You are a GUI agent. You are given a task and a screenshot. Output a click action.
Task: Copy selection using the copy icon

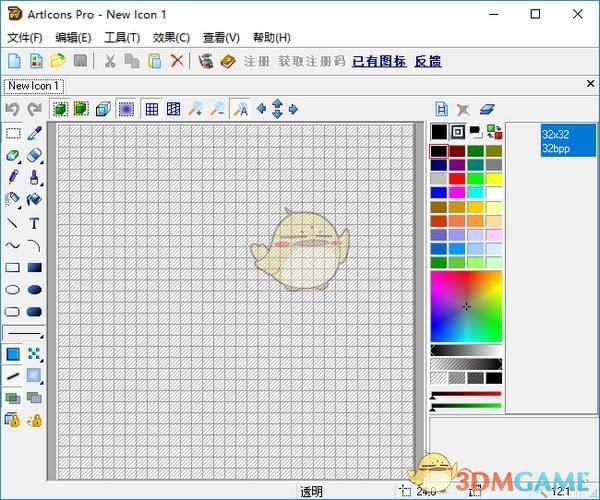pos(132,61)
